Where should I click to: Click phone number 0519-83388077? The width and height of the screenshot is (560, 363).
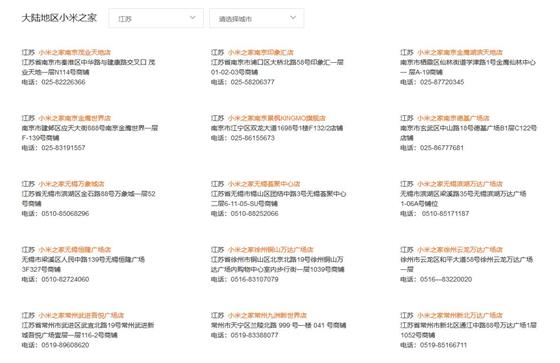[x=254, y=335]
